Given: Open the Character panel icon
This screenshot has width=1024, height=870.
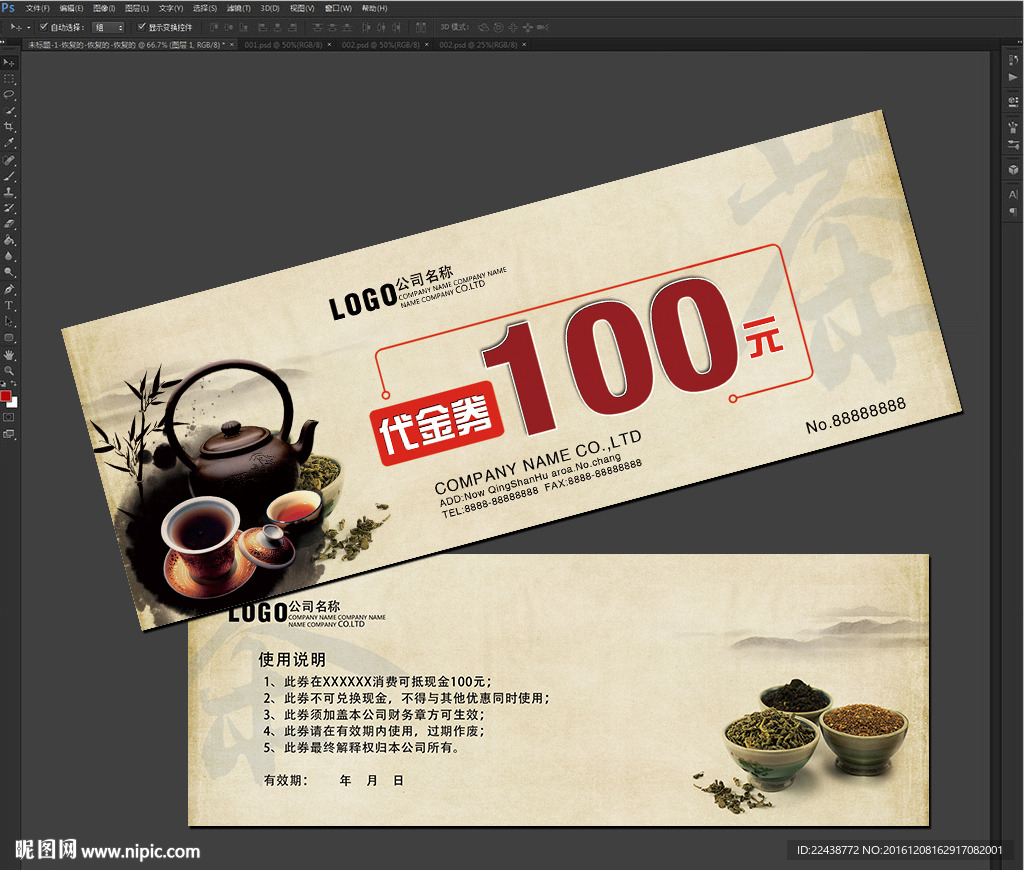Looking at the screenshot, I should click(1013, 194).
